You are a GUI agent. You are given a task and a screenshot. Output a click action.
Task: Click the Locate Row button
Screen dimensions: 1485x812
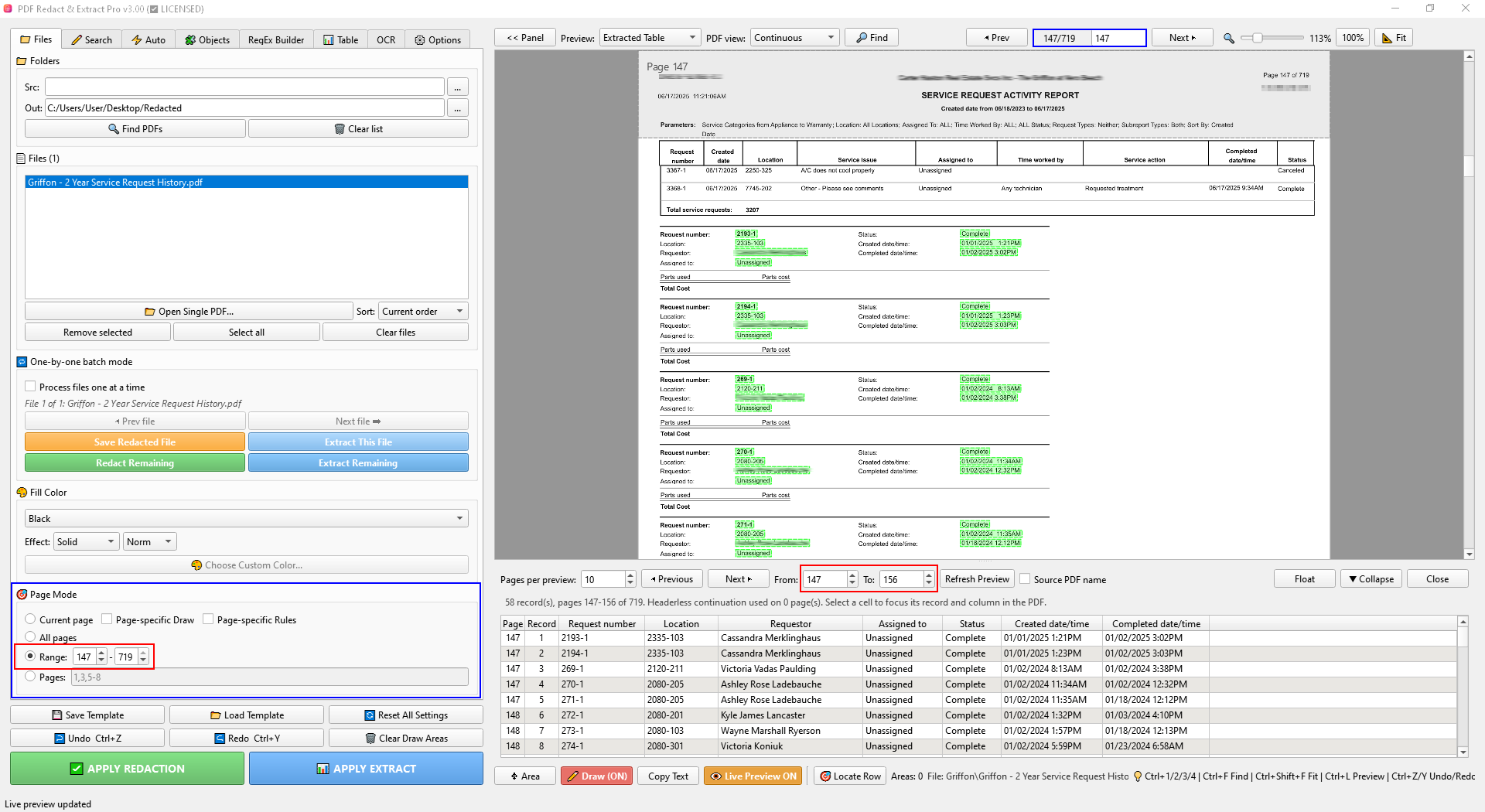(850, 776)
